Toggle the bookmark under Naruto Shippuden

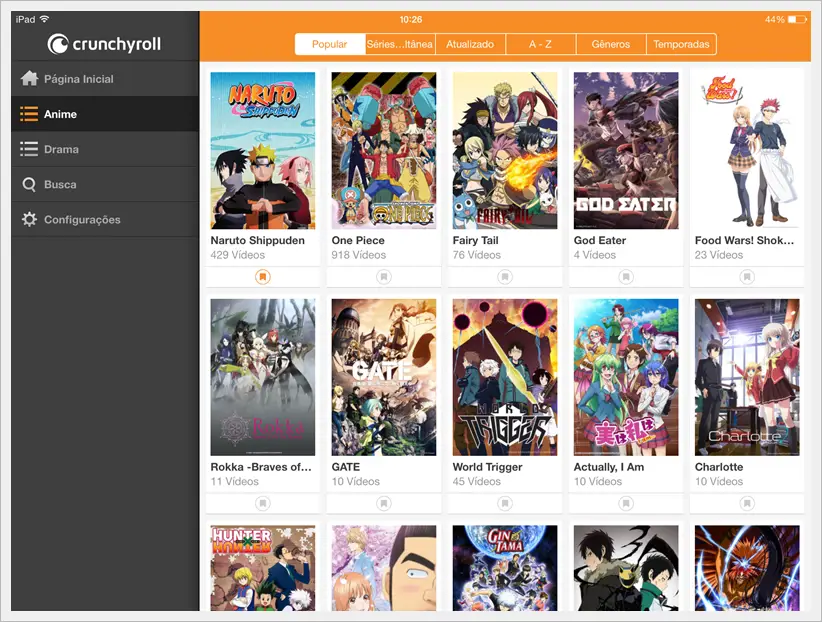point(263,276)
